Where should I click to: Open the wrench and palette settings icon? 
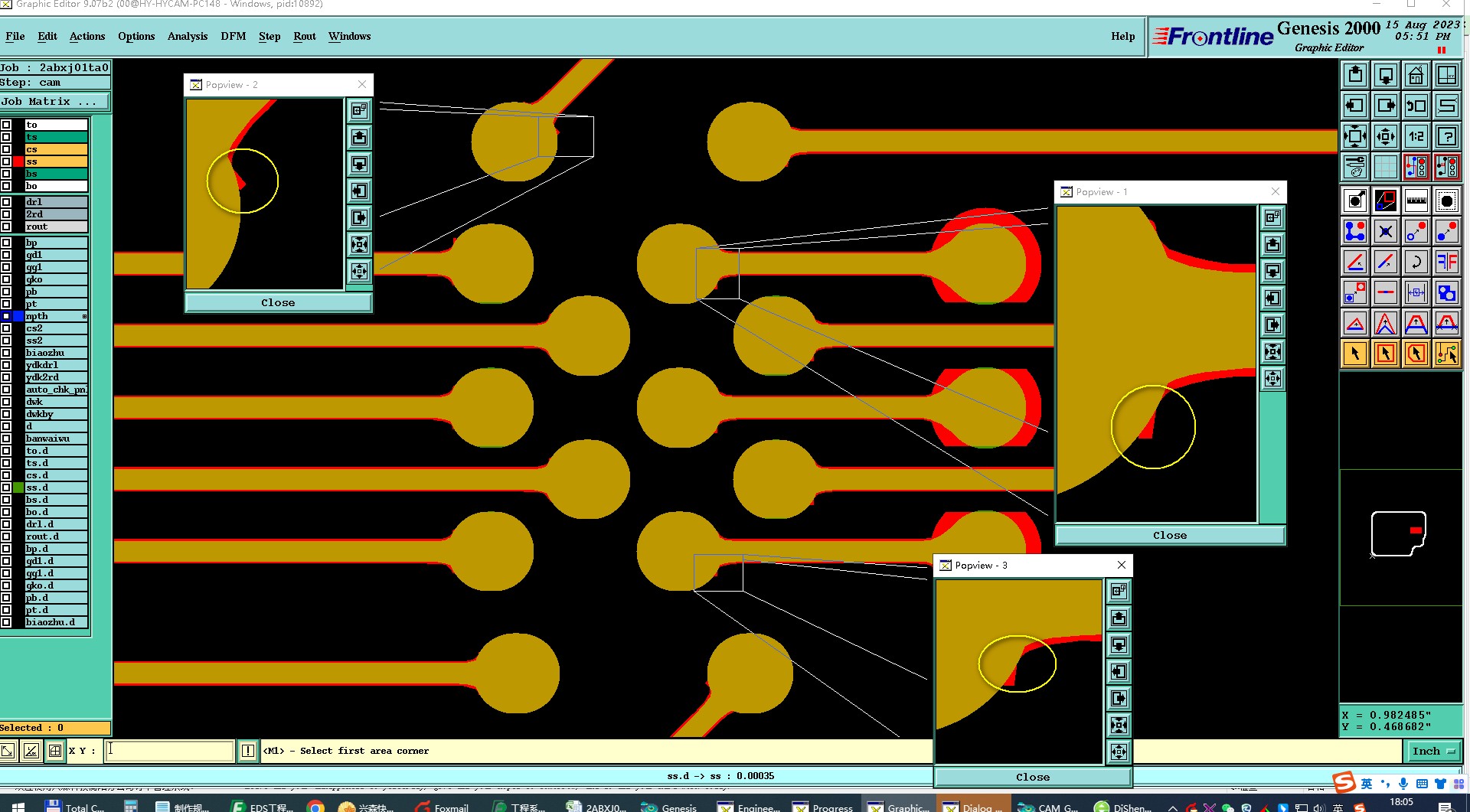click(x=1355, y=166)
